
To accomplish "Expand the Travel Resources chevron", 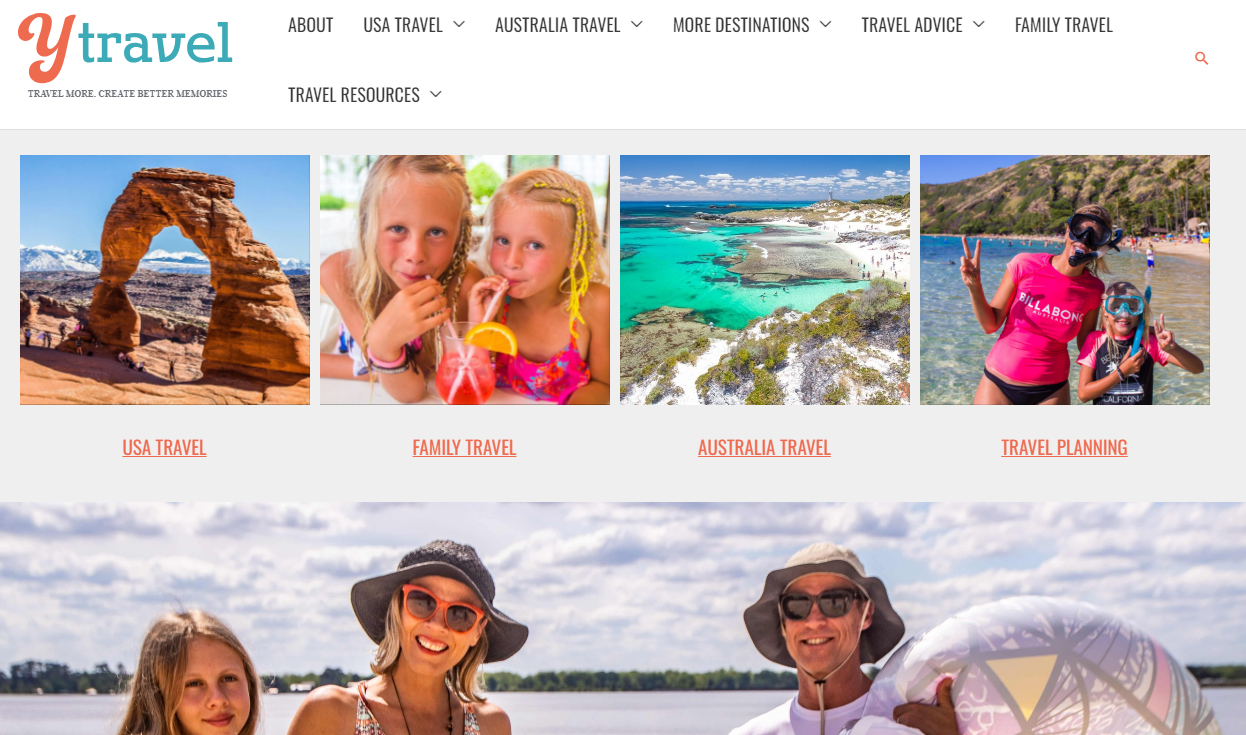I will 435,94.
